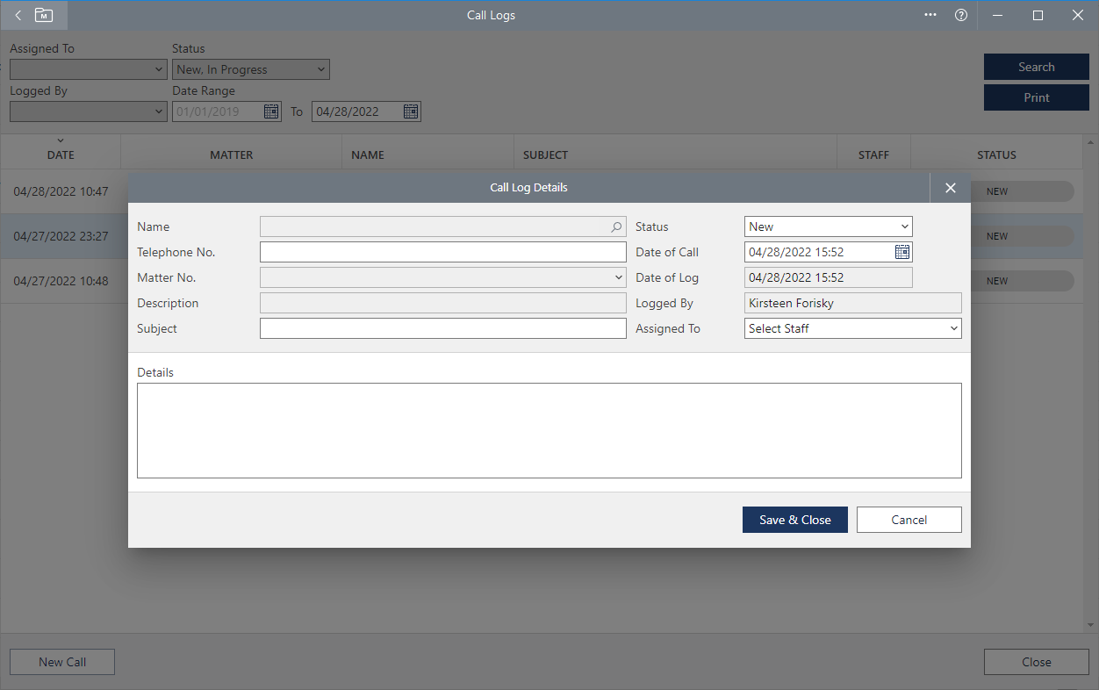
Task: Click the Name lookup field
Action: tap(434, 227)
